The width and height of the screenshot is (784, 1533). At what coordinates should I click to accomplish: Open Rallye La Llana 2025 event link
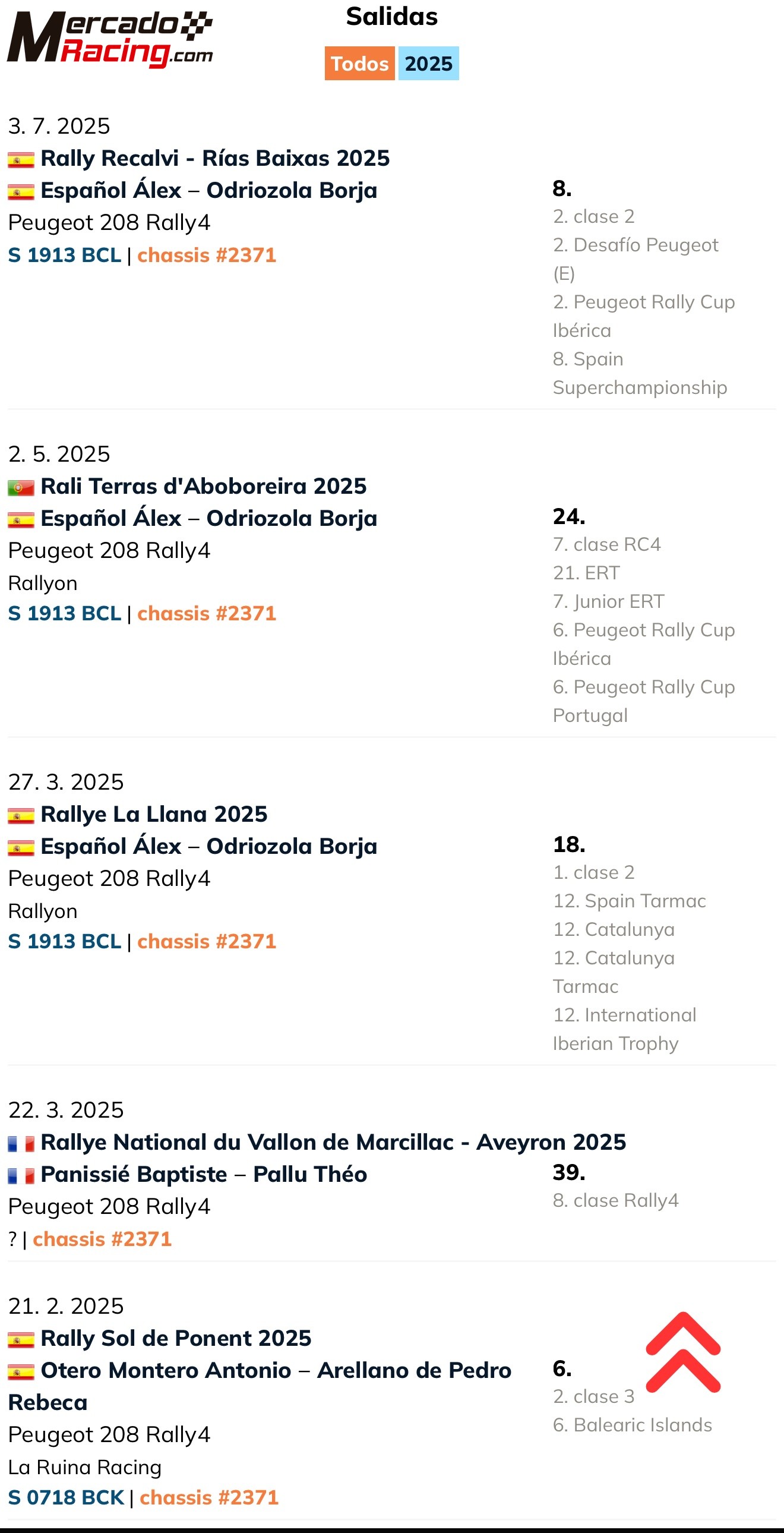[154, 814]
